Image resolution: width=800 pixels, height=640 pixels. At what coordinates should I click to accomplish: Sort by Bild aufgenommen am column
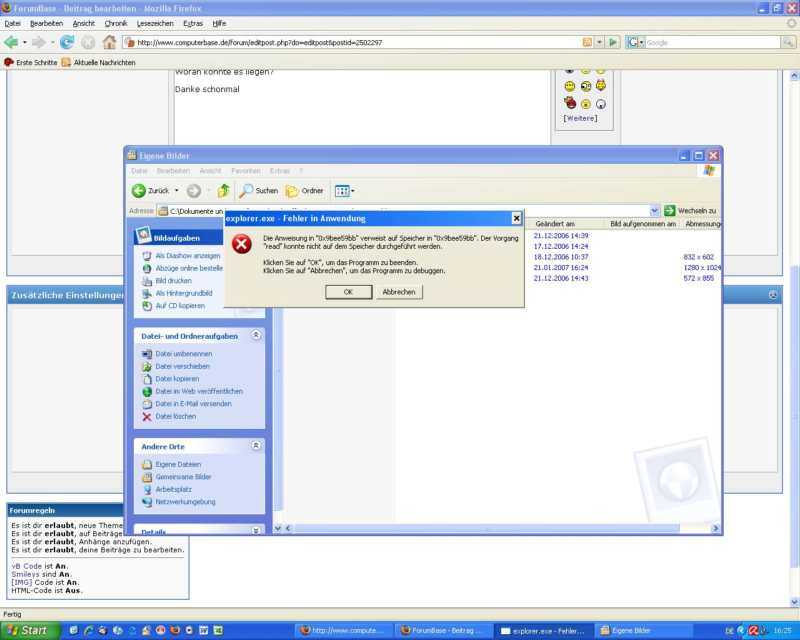click(x=643, y=224)
